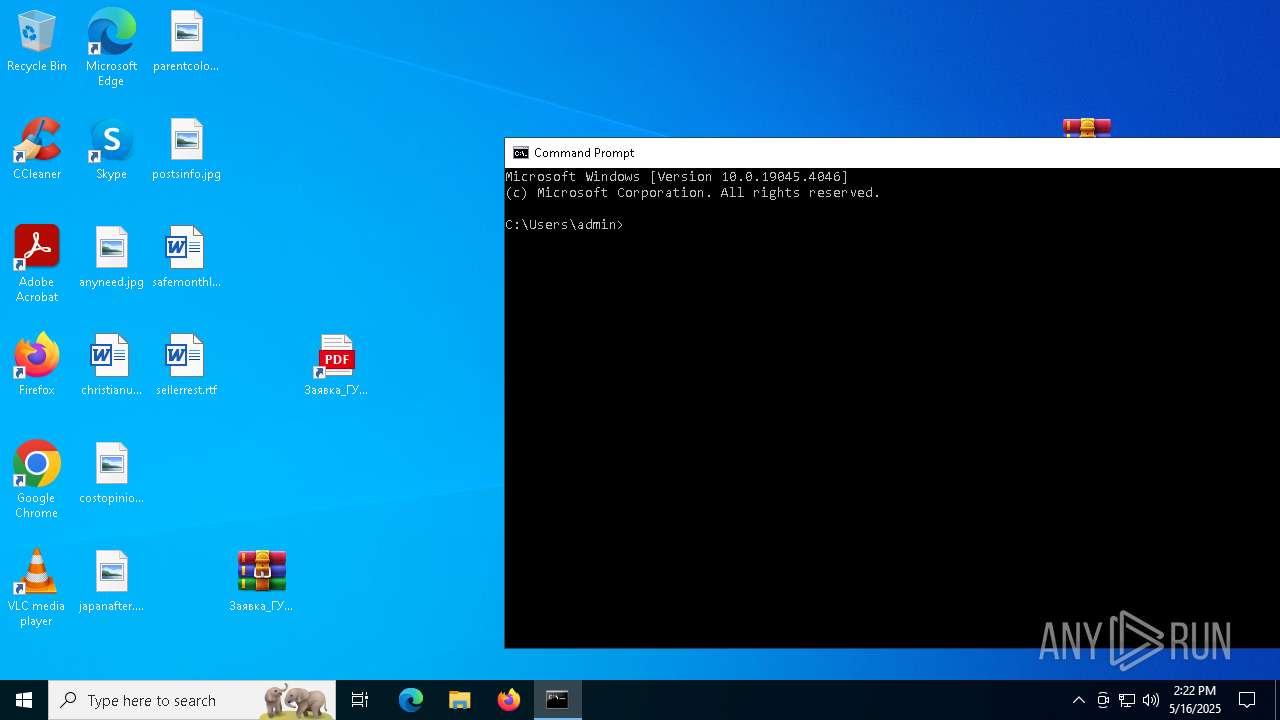Click inside the Command Prompt console area

click(x=892, y=408)
